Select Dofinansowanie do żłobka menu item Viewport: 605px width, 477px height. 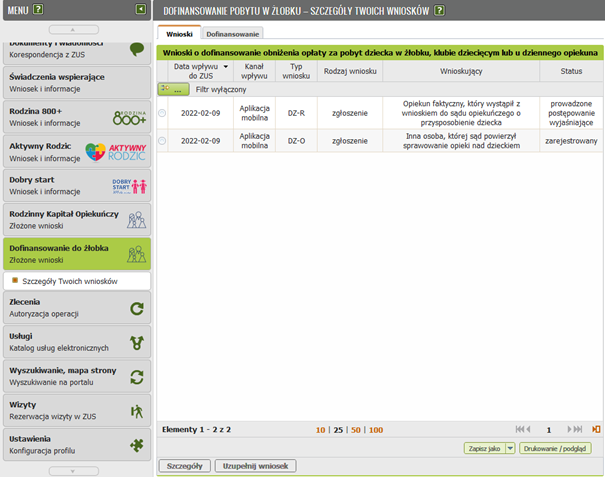[x=77, y=254]
